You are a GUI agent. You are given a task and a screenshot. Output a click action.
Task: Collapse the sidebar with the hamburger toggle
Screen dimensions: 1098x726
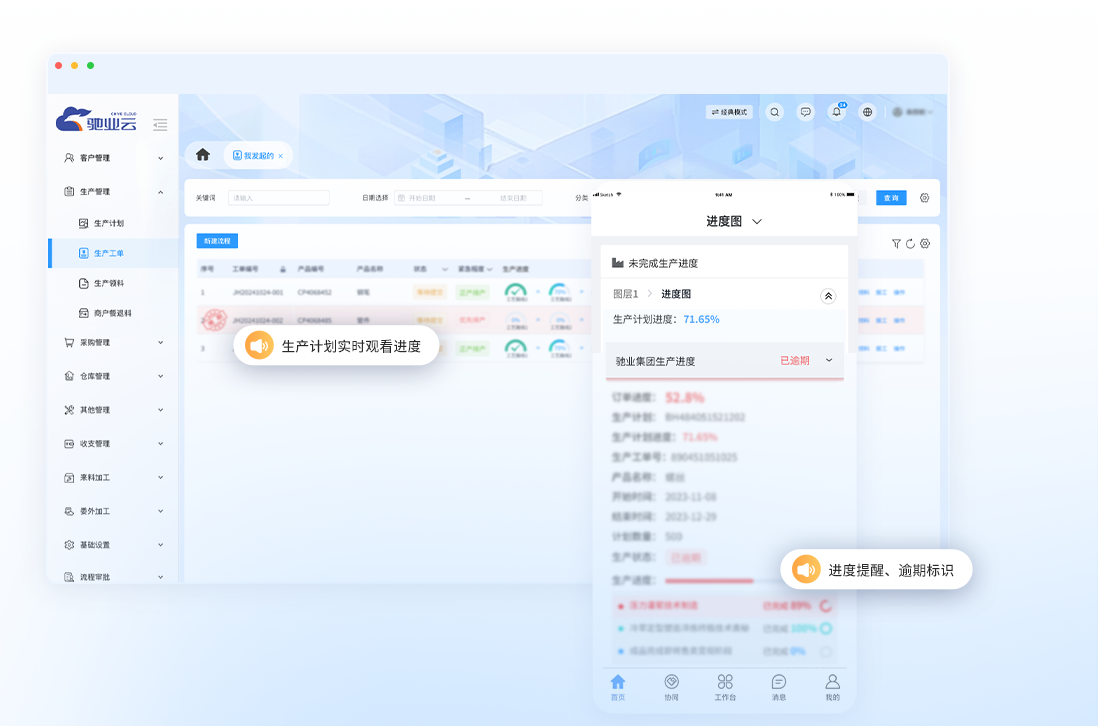(160, 125)
